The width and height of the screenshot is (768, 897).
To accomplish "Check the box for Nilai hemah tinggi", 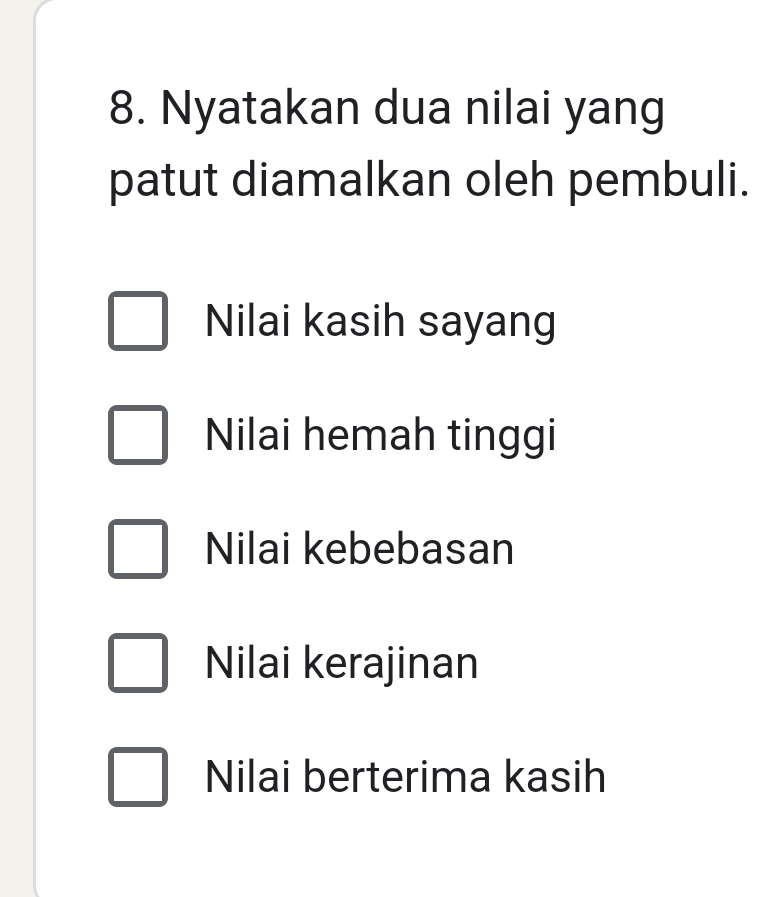I will tap(138, 436).
